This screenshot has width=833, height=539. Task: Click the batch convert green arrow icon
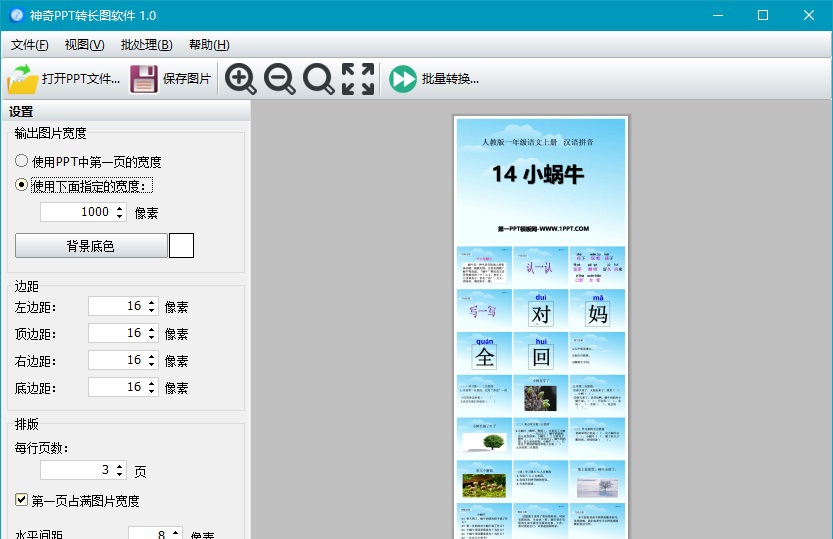tap(403, 79)
